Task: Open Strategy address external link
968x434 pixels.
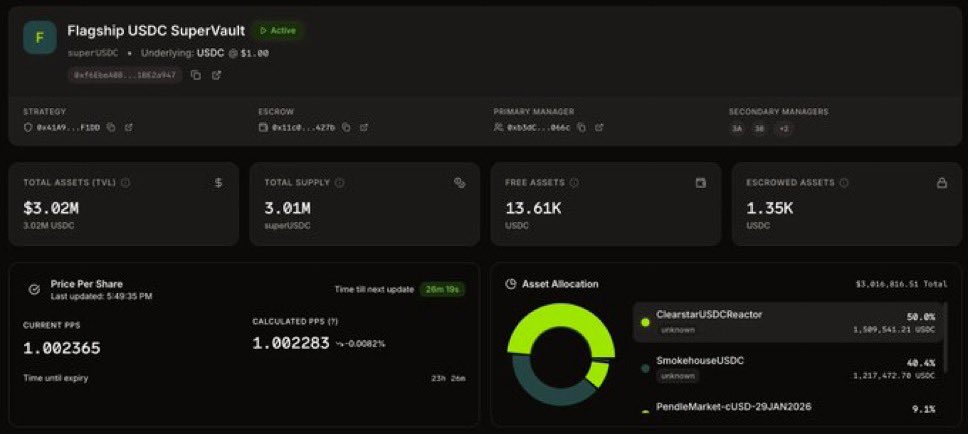Action: pos(128,127)
